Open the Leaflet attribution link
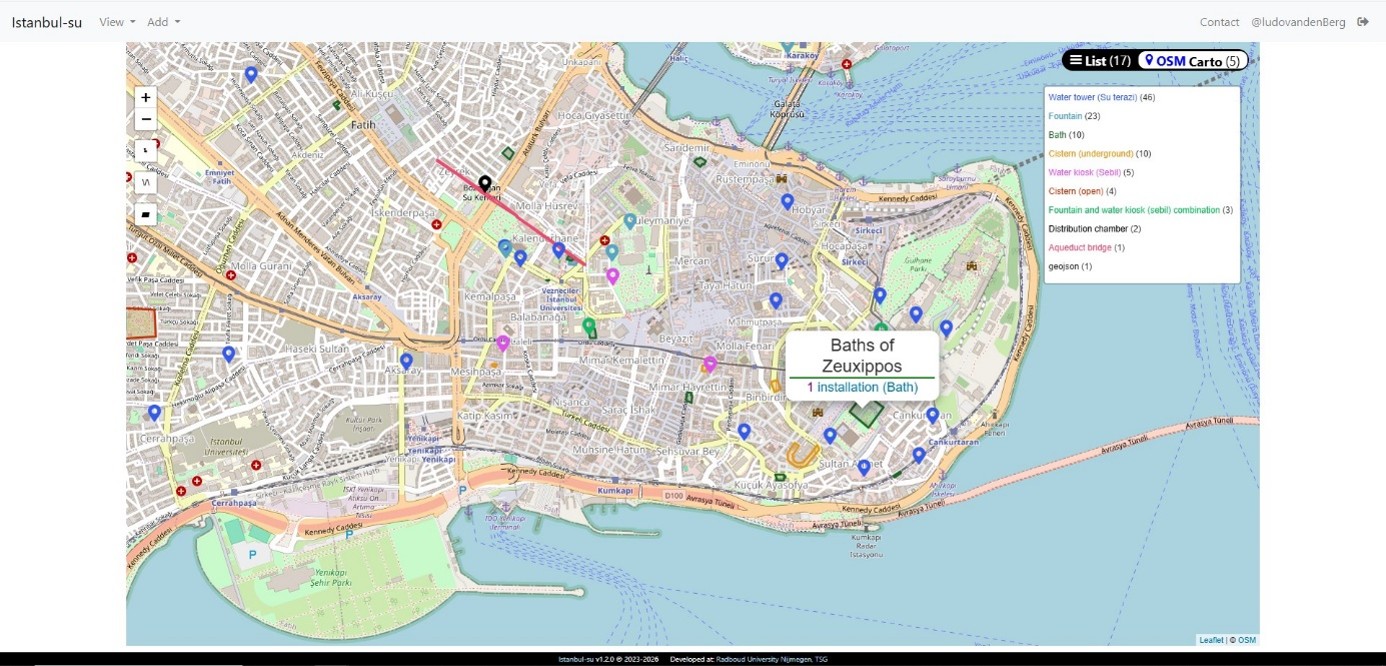Viewport: 1386px width, 666px height. (1211, 640)
